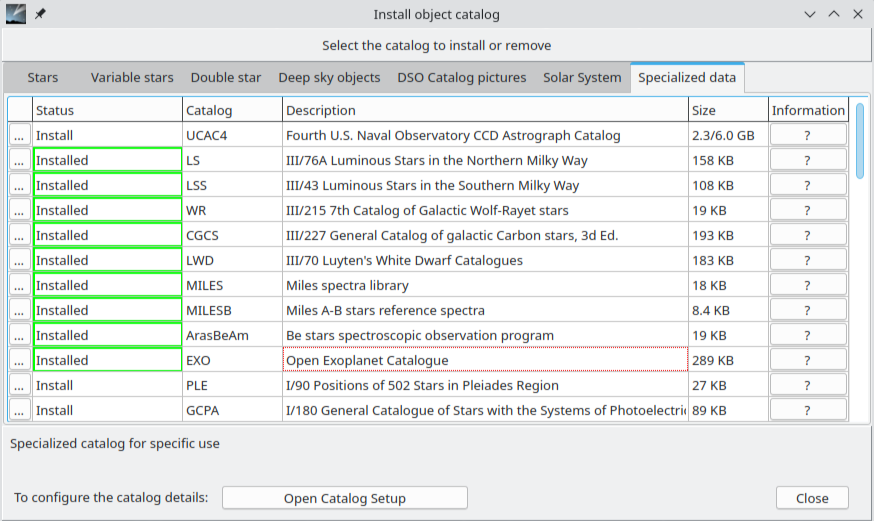Click the Size column header
The width and height of the screenshot is (874, 521).
pos(729,110)
